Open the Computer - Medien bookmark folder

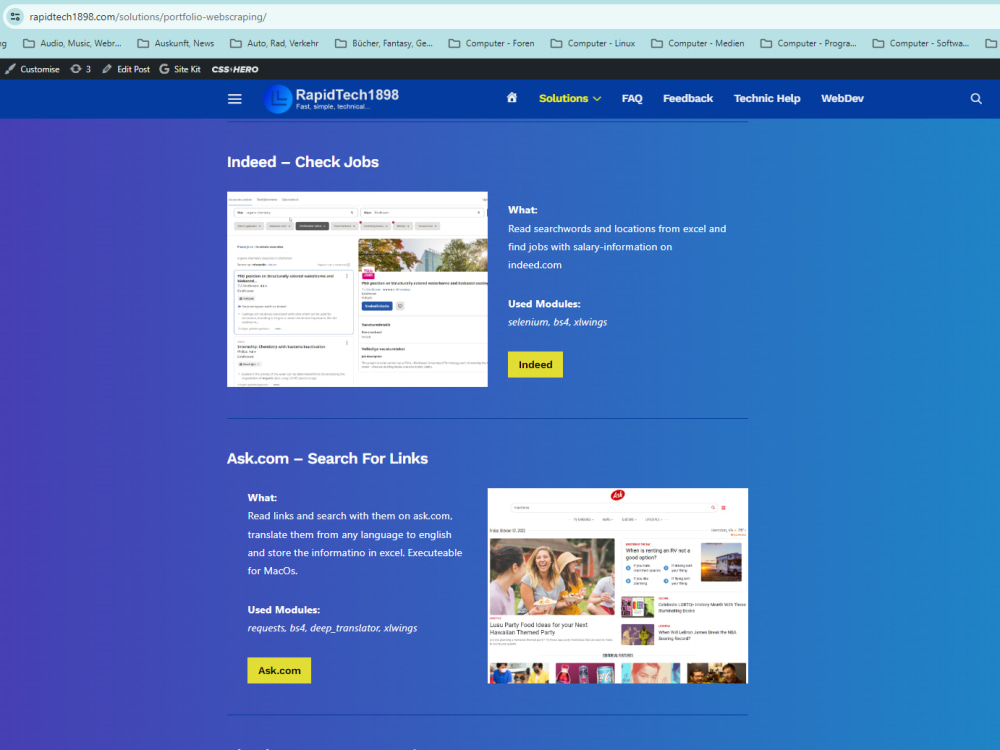pos(698,43)
